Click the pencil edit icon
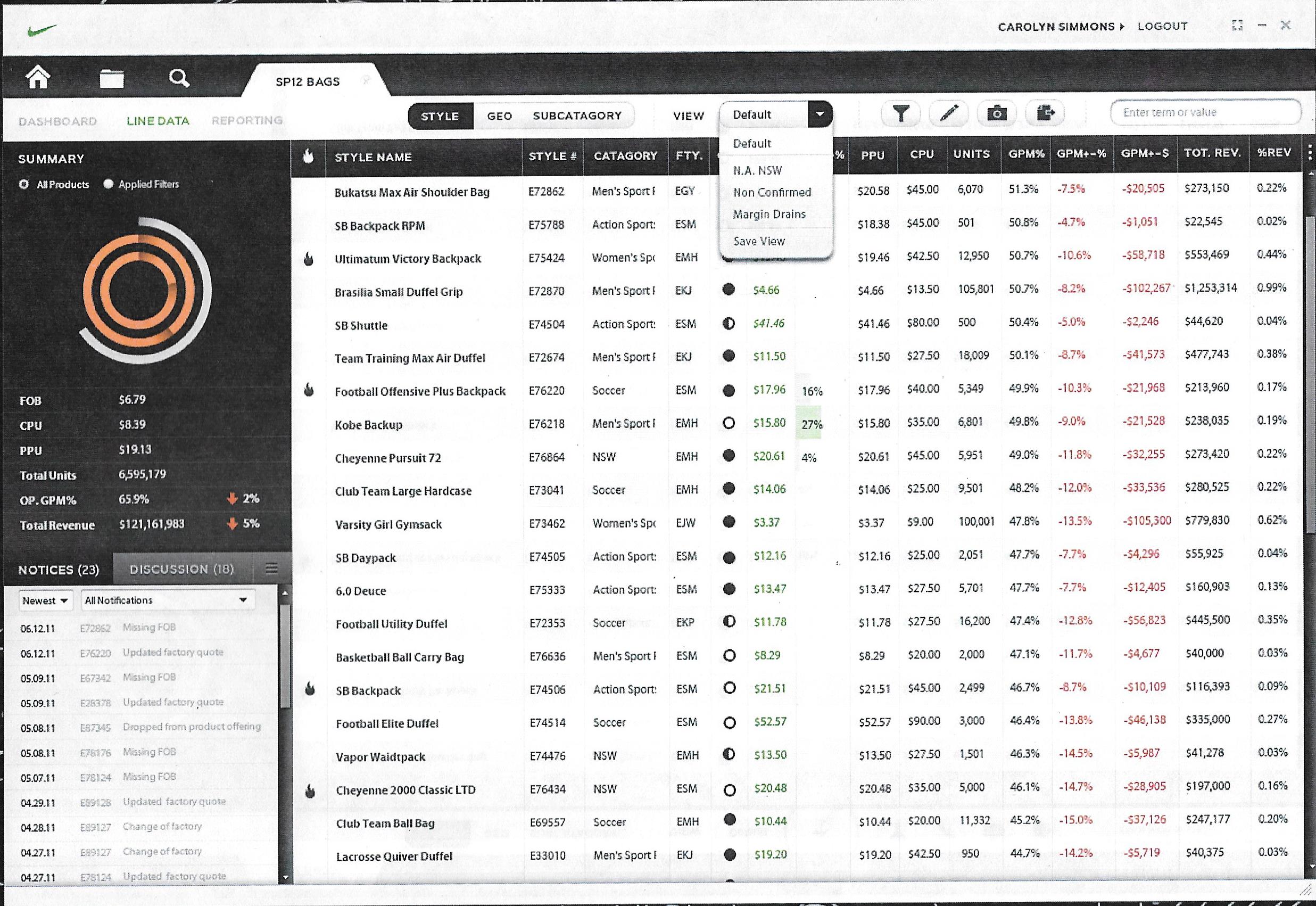Screen dimensions: 1316x906 949,113
